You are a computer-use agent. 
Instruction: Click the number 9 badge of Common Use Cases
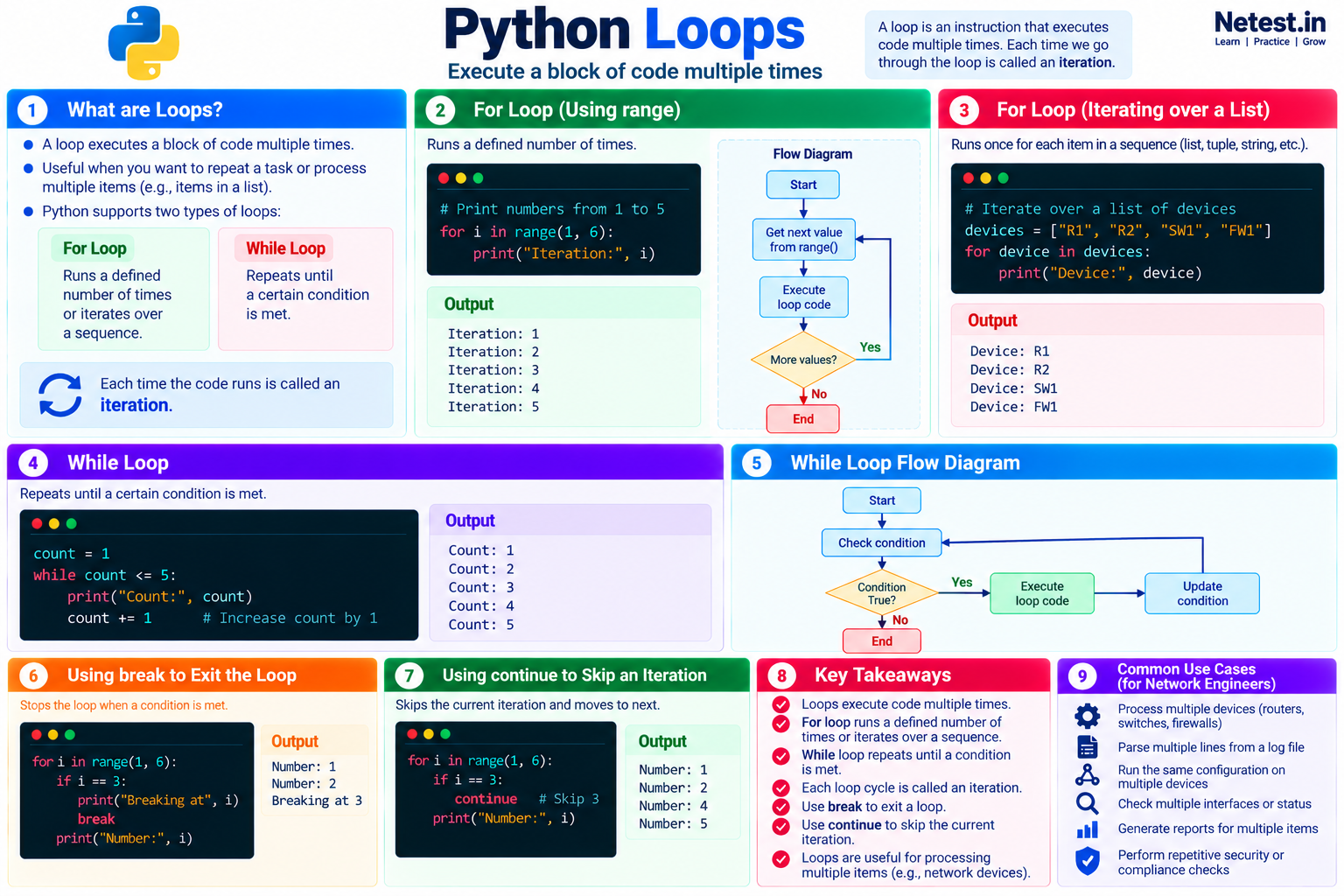1082,676
